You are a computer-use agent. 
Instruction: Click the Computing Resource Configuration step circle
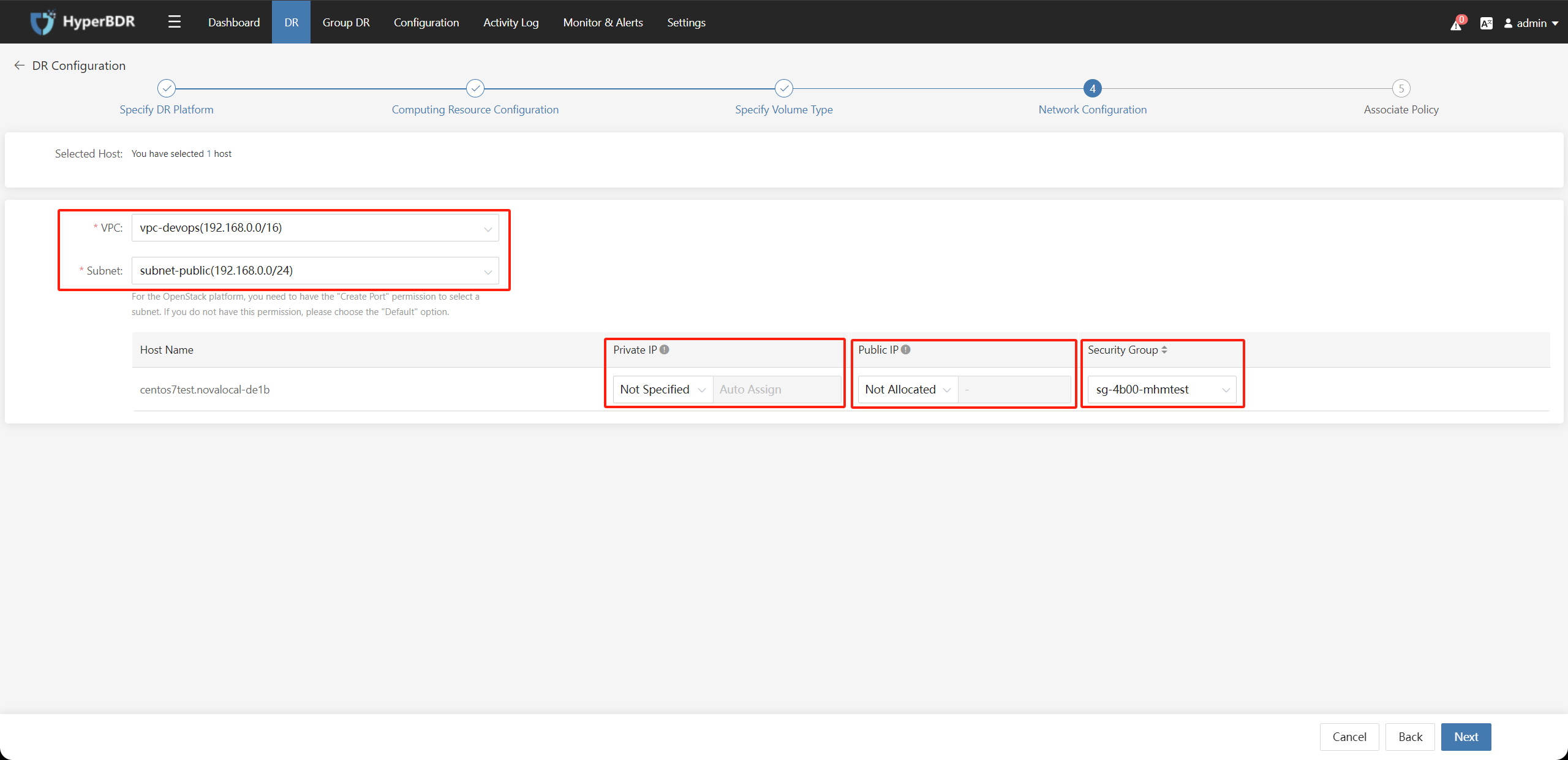point(475,88)
